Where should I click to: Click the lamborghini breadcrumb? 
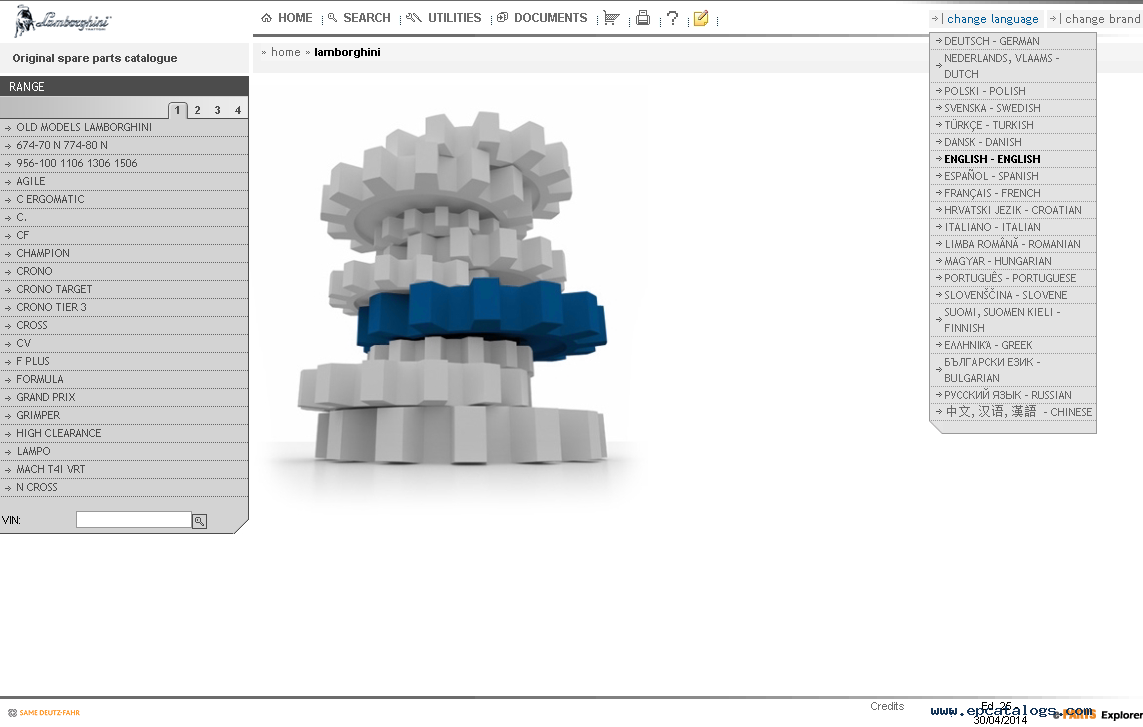coord(347,52)
